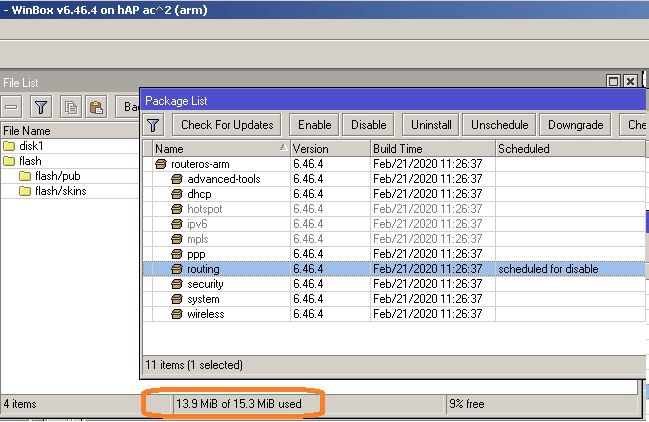Click the 'mpls' disabled package name
Screen dimensions: 649x422
point(197,239)
